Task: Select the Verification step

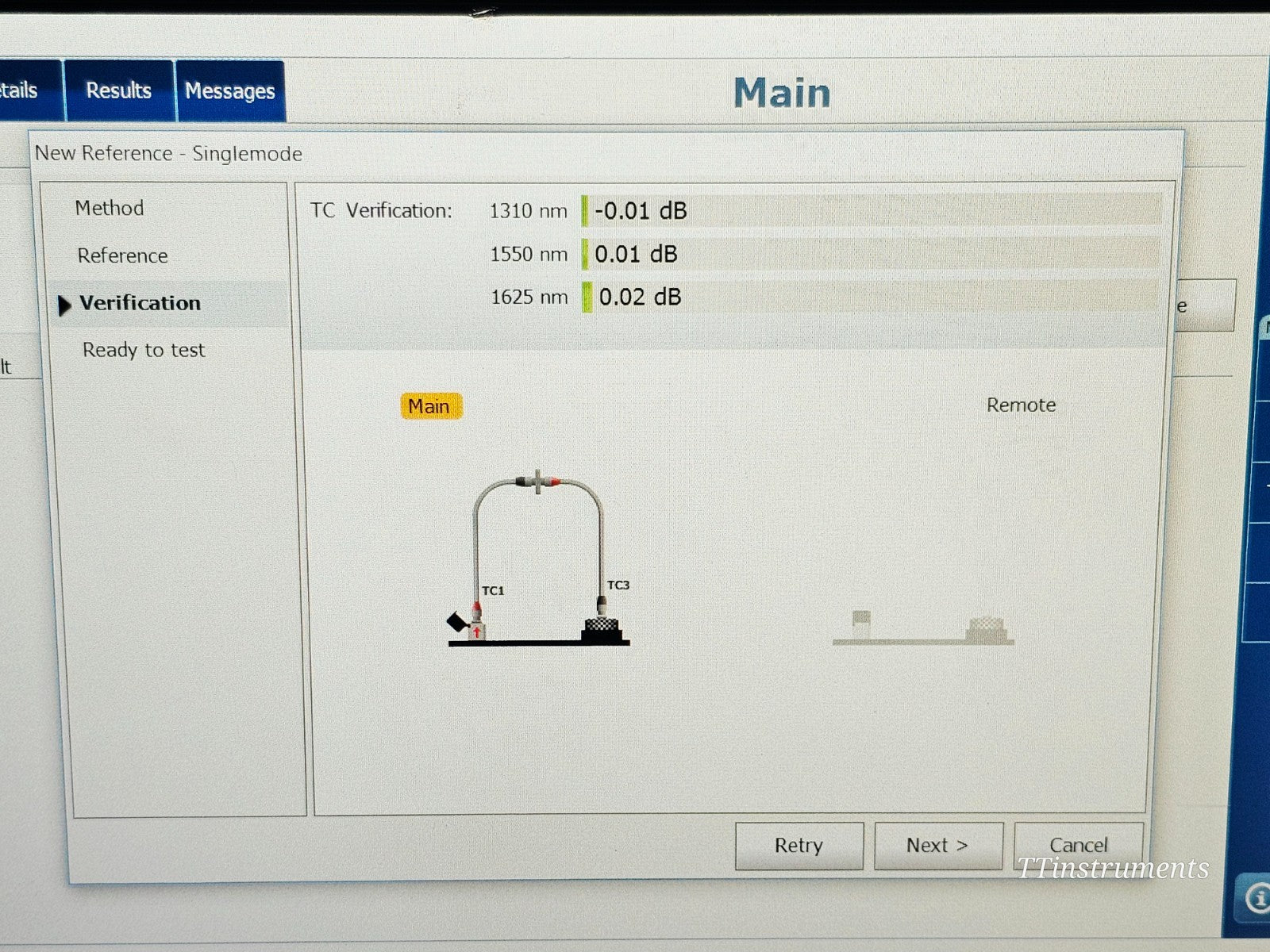Action: [140, 303]
